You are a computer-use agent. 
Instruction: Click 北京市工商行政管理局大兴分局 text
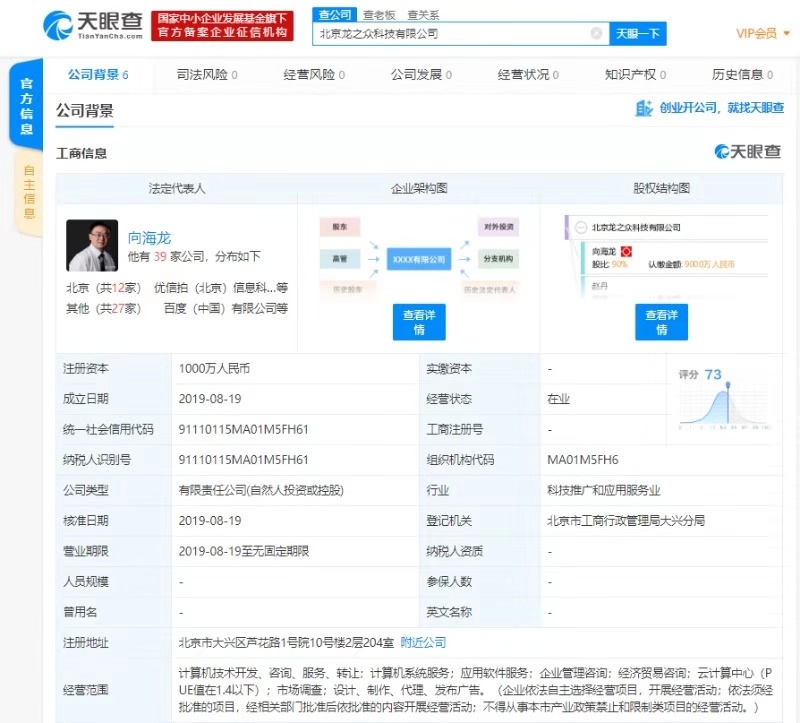pos(626,520)
